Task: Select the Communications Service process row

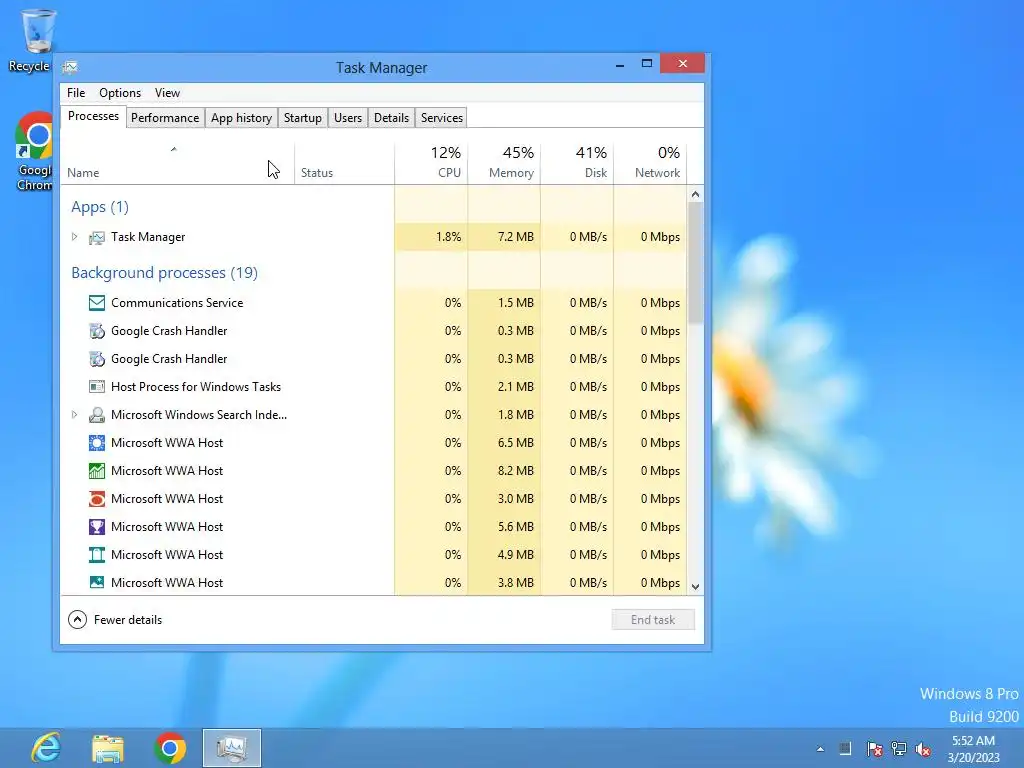Action: (x=374, y=303)
